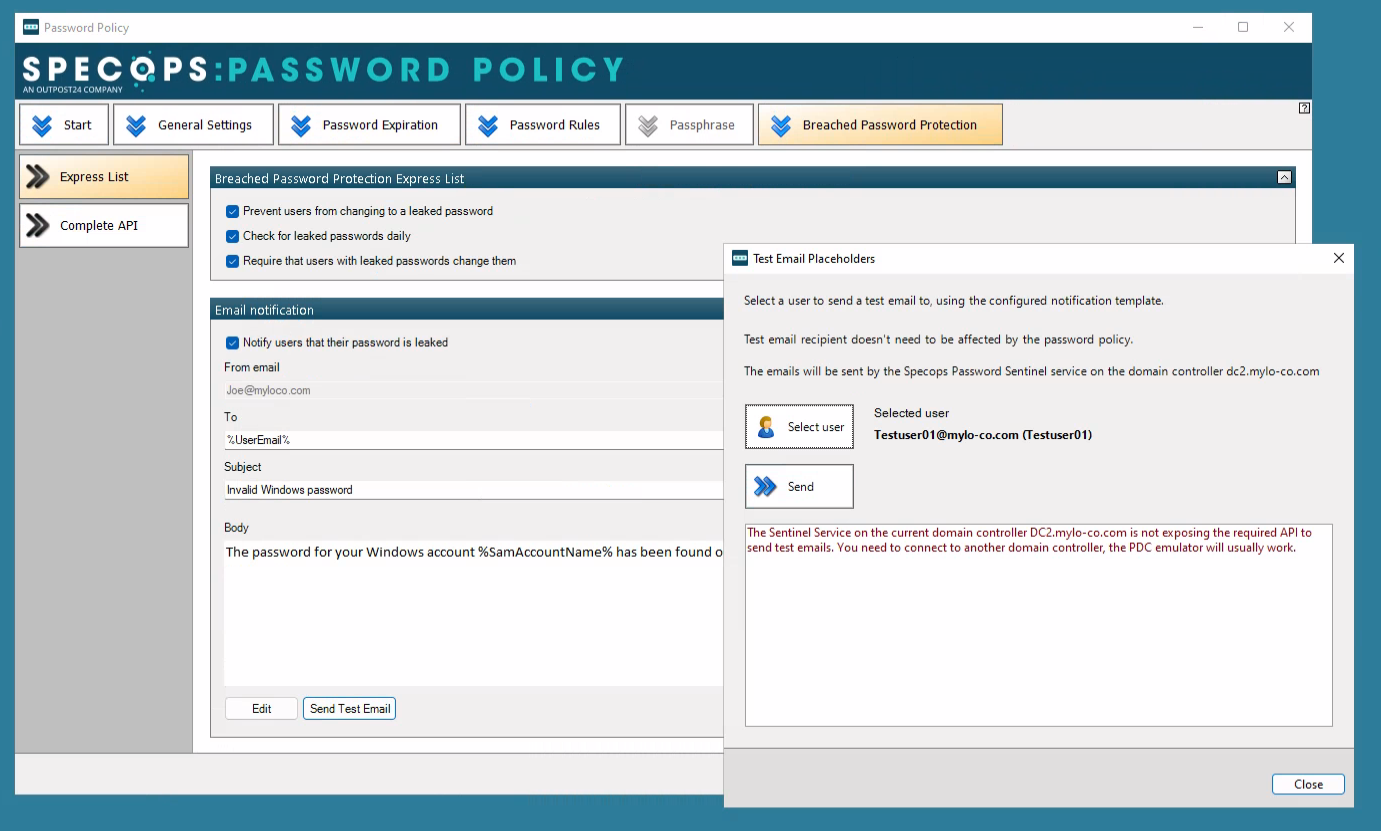Click the From email field
The image size is (1381, 831).
tap(473, 390)
